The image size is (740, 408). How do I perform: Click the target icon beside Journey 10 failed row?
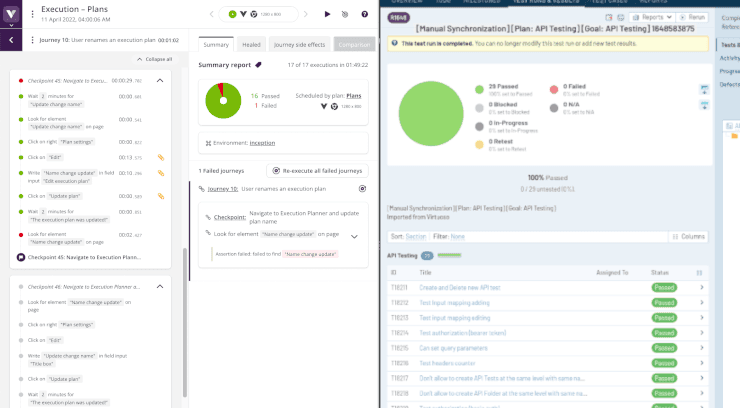click(x=362, y=189)
